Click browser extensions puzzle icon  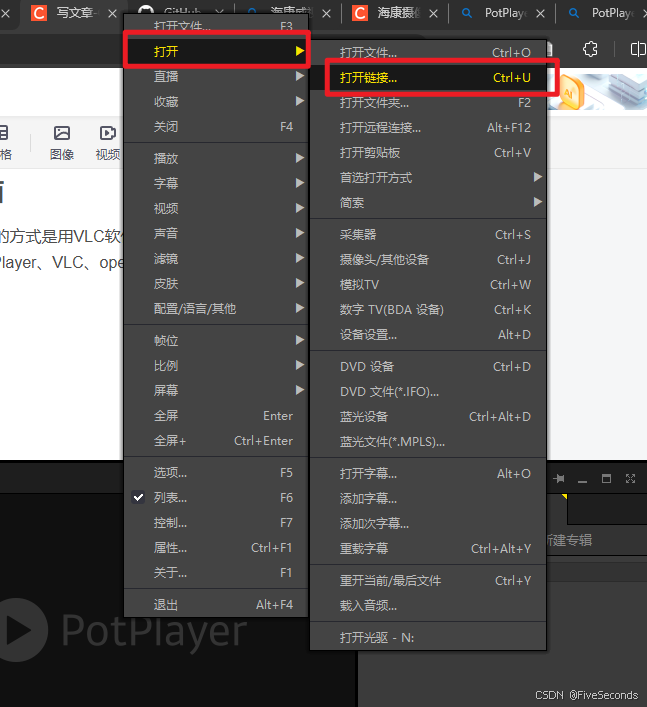tap(590, 49)
